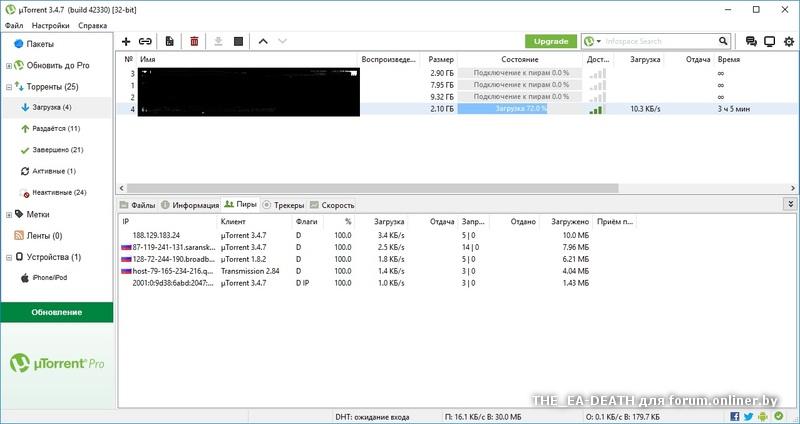Expand the Метки tree node

(x=9, y=215)
